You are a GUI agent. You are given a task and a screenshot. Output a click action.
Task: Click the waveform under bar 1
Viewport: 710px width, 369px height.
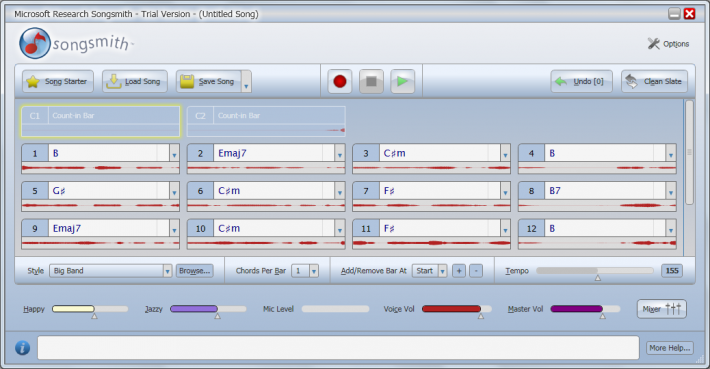click(101, 168)
